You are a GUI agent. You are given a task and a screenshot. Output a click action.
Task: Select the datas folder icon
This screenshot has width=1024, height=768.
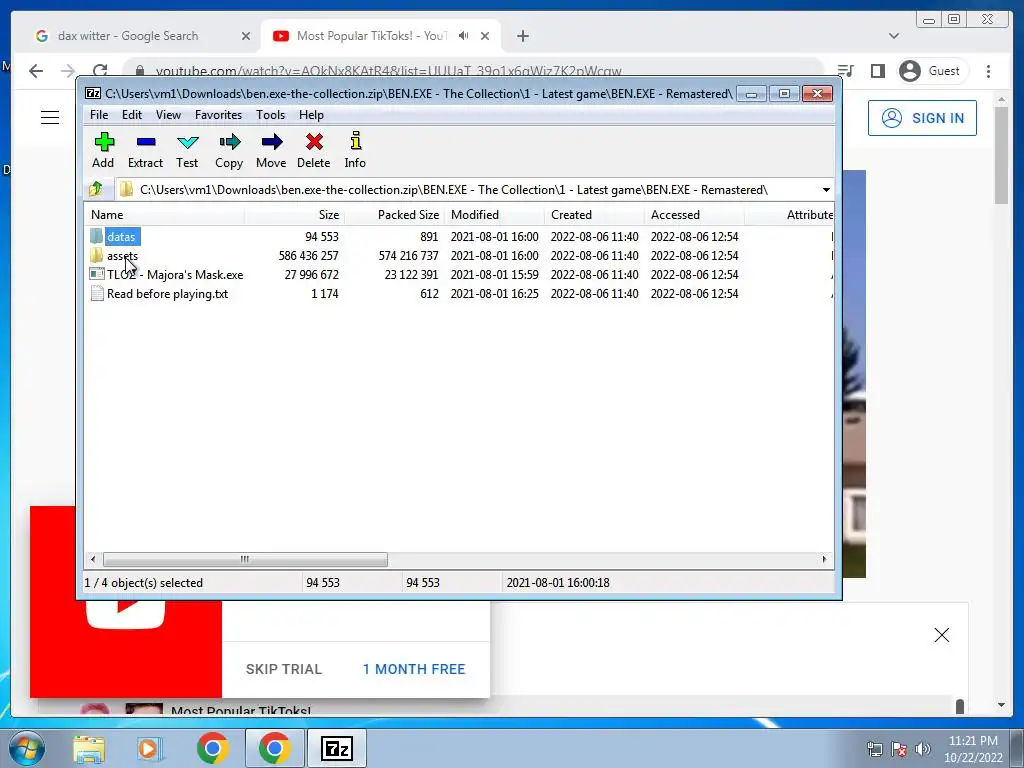click(97, 236)
